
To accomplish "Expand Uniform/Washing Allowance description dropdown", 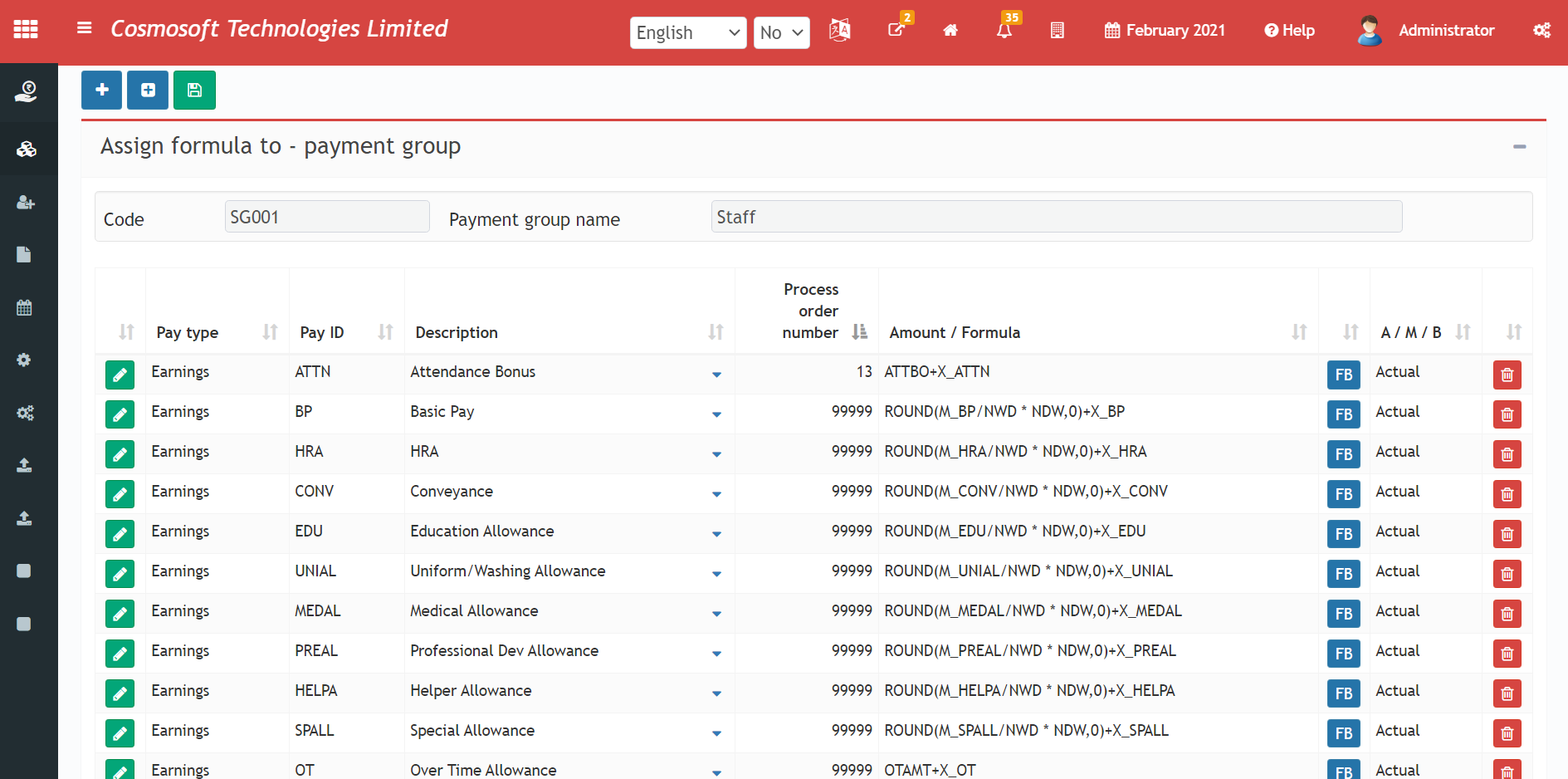I will click(716, 574).
